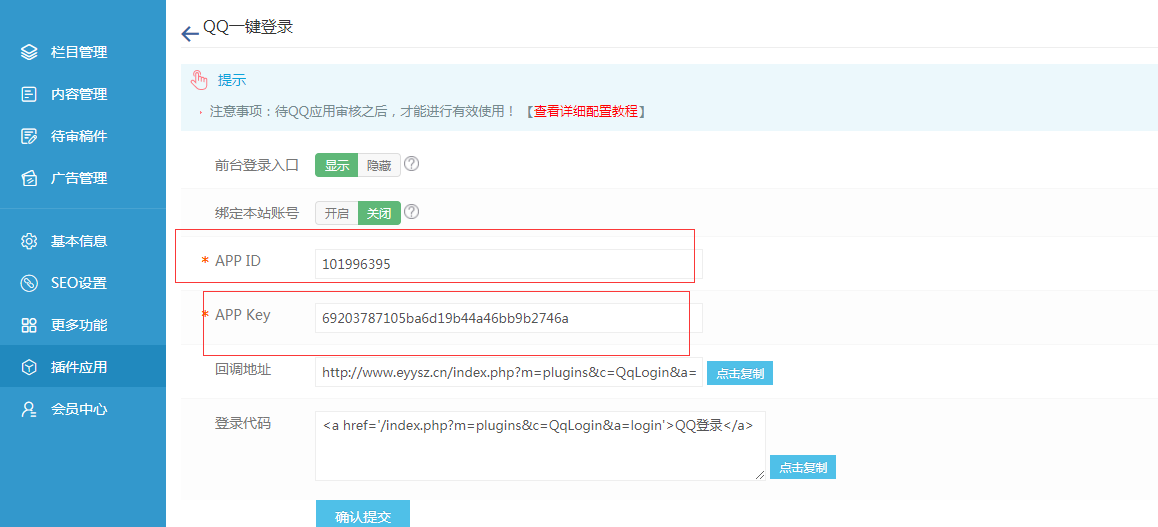Open the 插件应用 menu item
This screenshot has width=1158, height=527.
pyautogui.click(x=79, y=367)
